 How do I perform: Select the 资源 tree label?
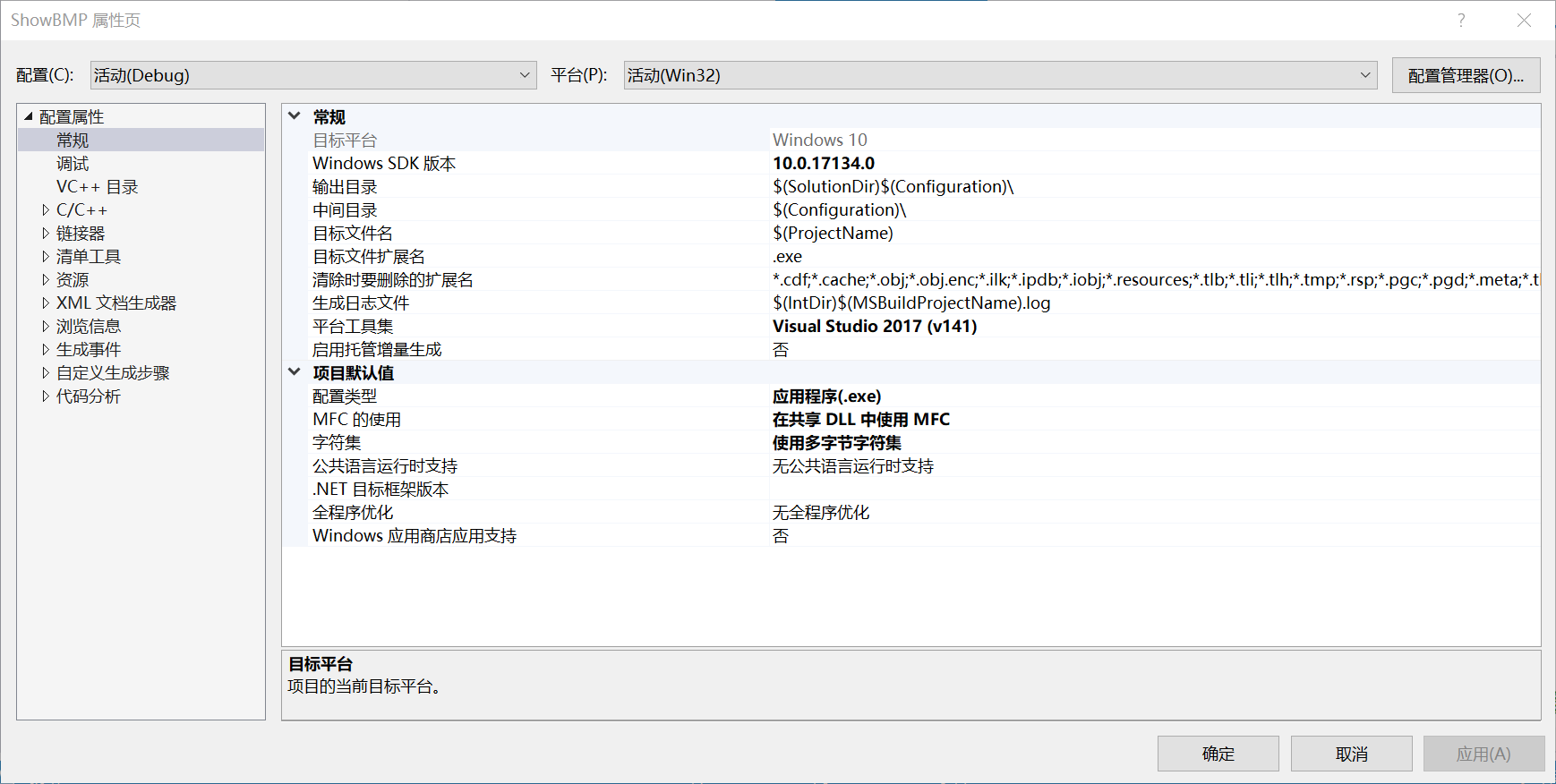[73, 279]
